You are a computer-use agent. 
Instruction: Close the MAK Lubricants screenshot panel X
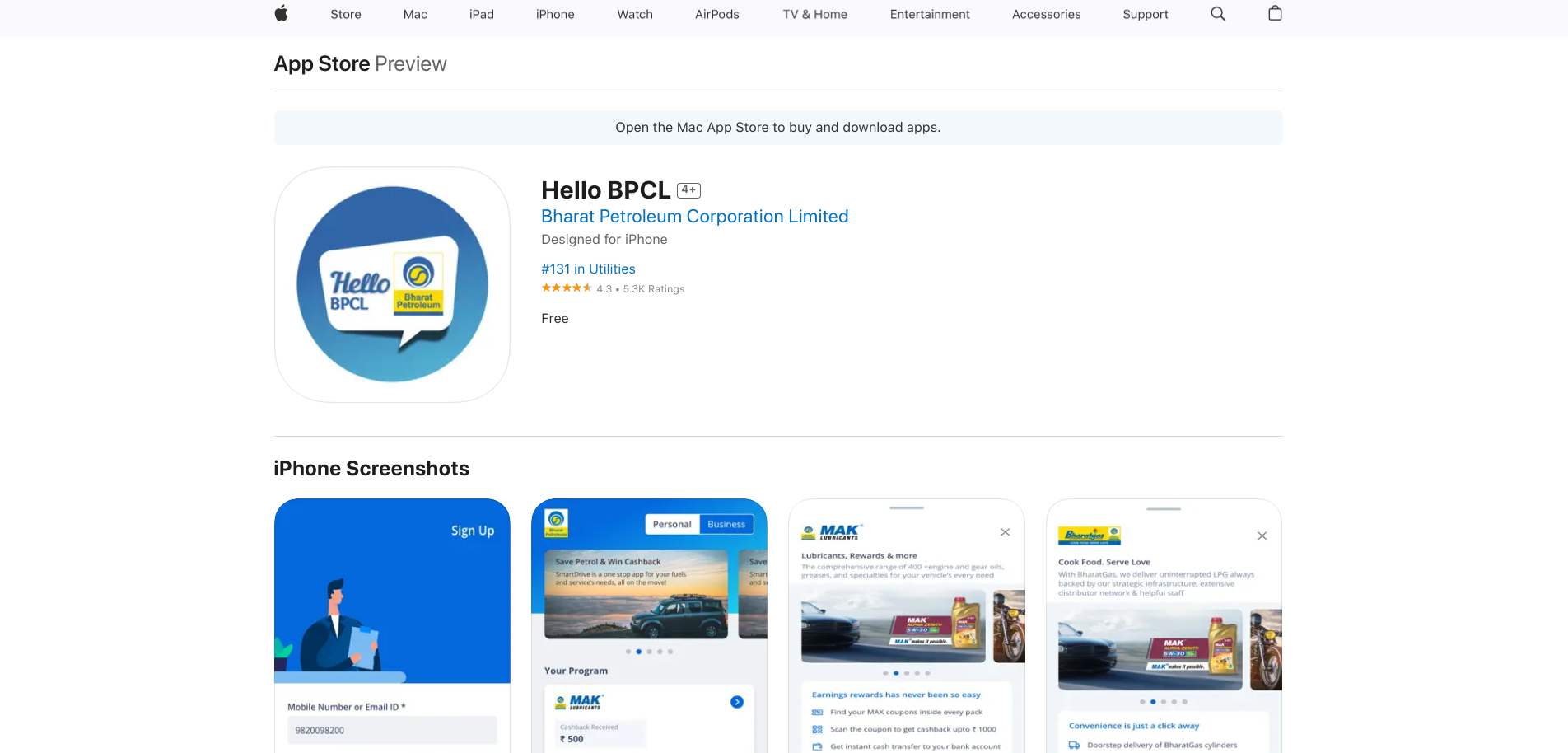1005,532
